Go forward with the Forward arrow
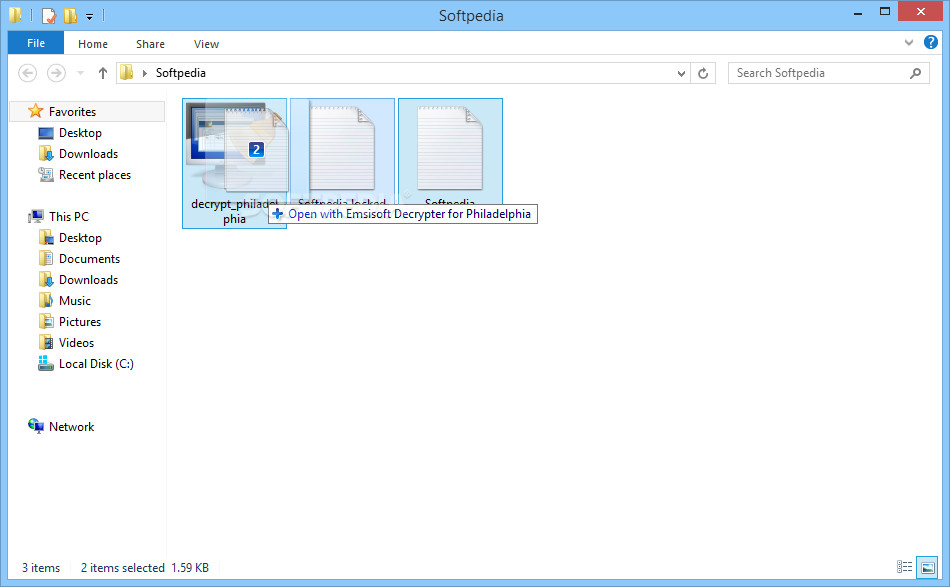This screenshot has height=587, width=950. [x=56, y=73]
